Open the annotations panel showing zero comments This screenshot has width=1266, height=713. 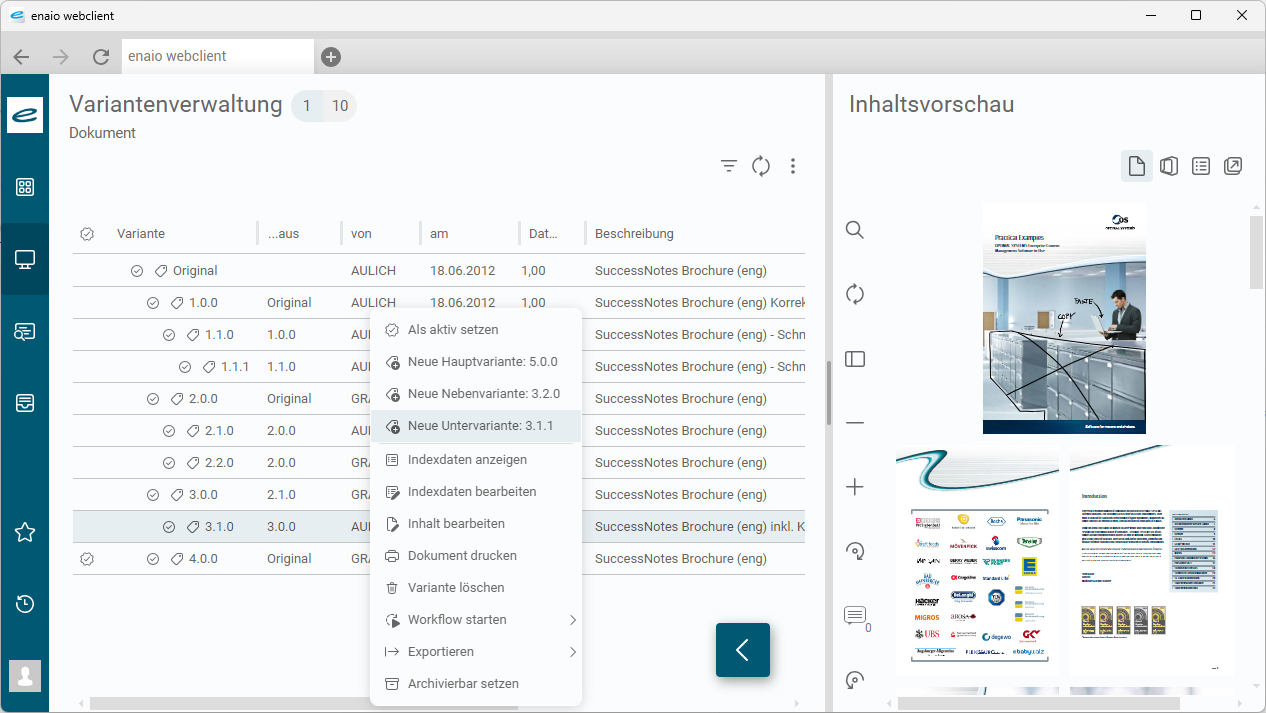(854, 616)
